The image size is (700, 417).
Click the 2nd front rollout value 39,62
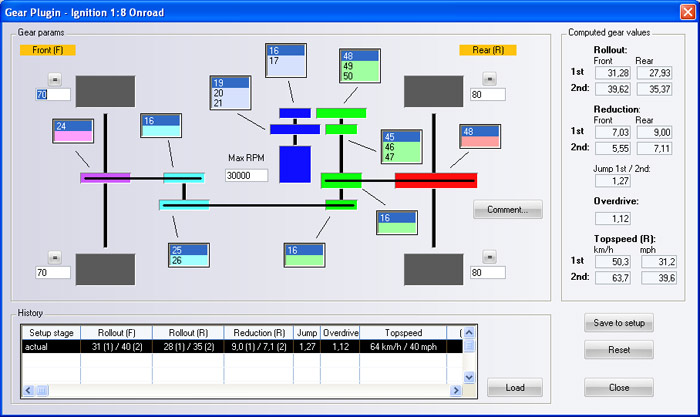pyautogui.click(x=612, y=89)
